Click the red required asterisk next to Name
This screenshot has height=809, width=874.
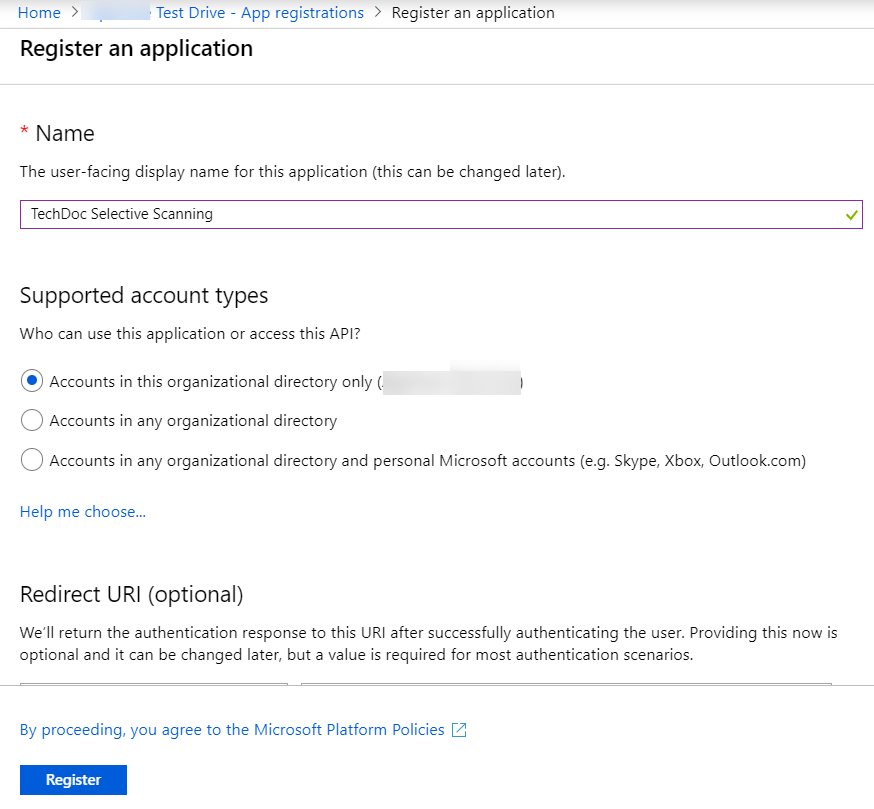click(x=24, y=131)
